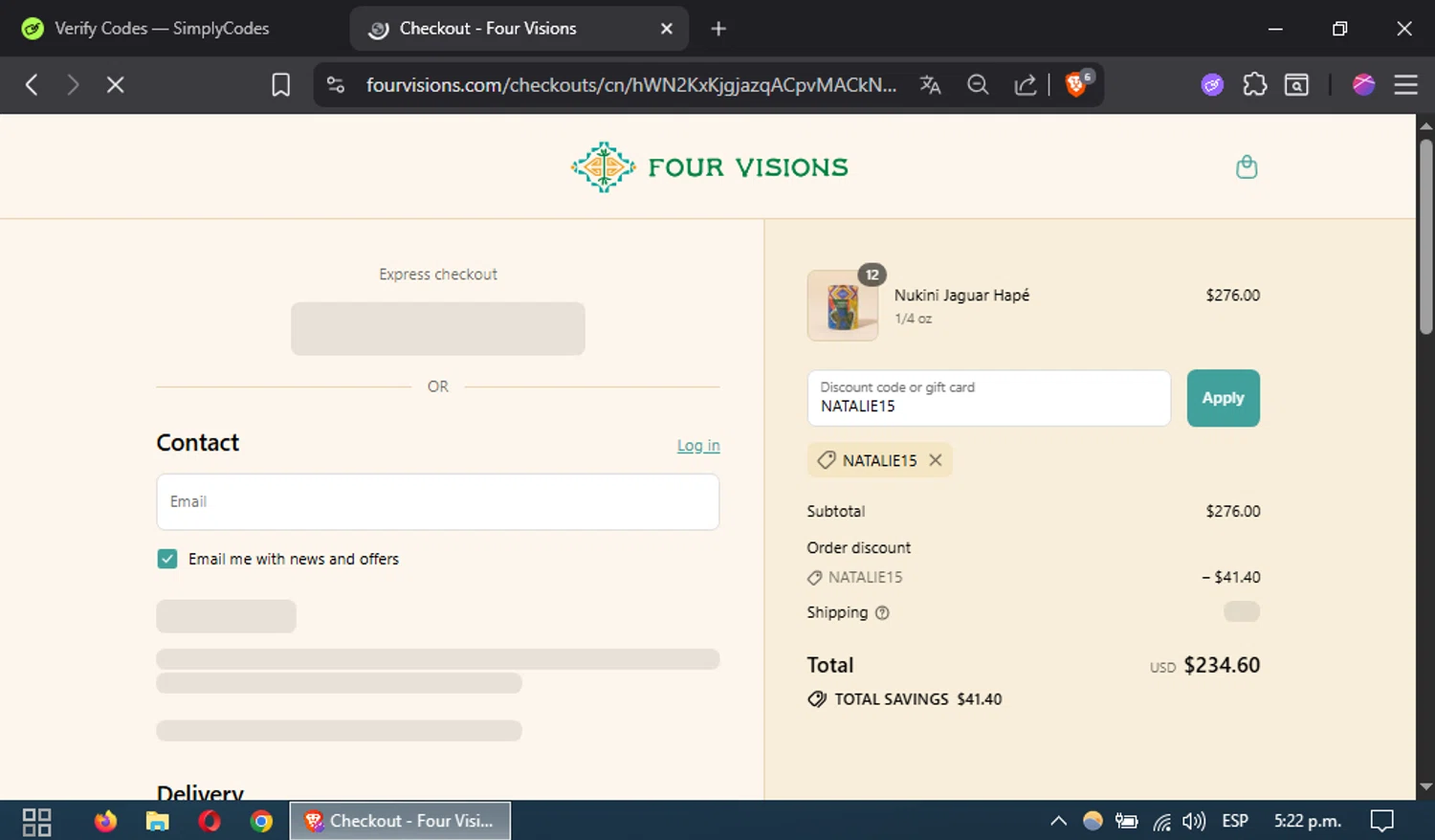Open the purple SimplyCodes extension icon
This screenshot has width=1435, height=840.
[1212, 85]
